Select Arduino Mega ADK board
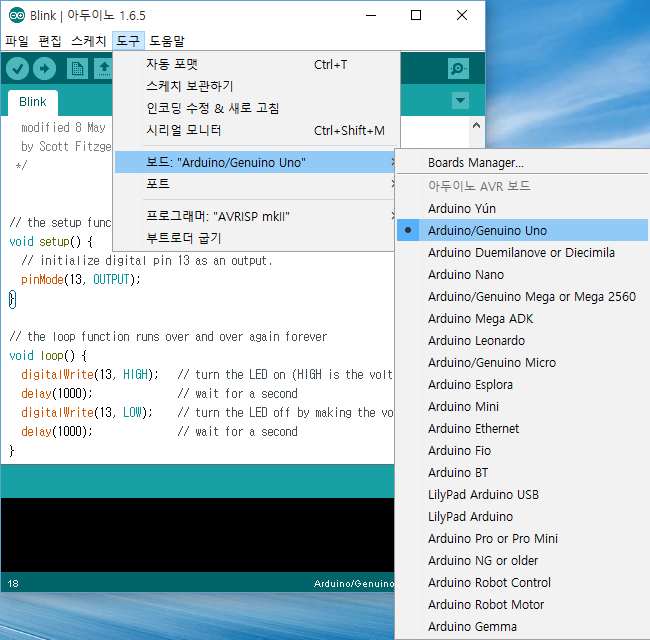This screenshot has width=650, height=640. pos(522,318)
